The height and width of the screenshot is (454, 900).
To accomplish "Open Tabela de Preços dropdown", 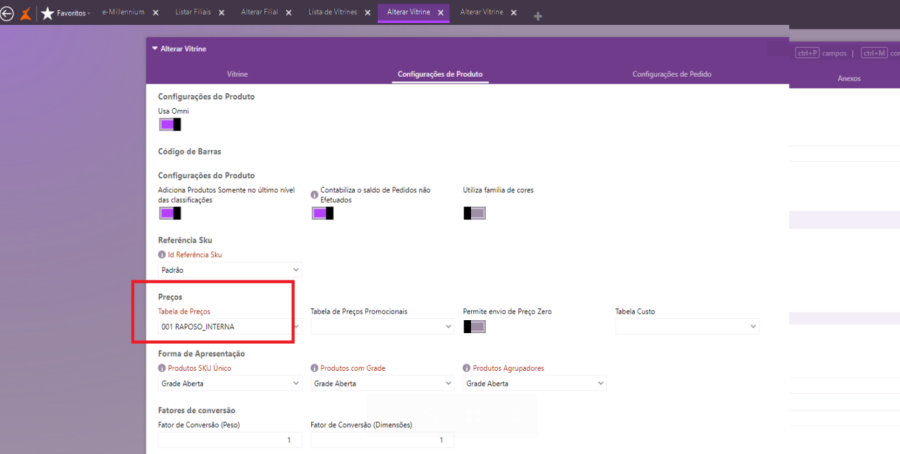I will coord(230,327).
